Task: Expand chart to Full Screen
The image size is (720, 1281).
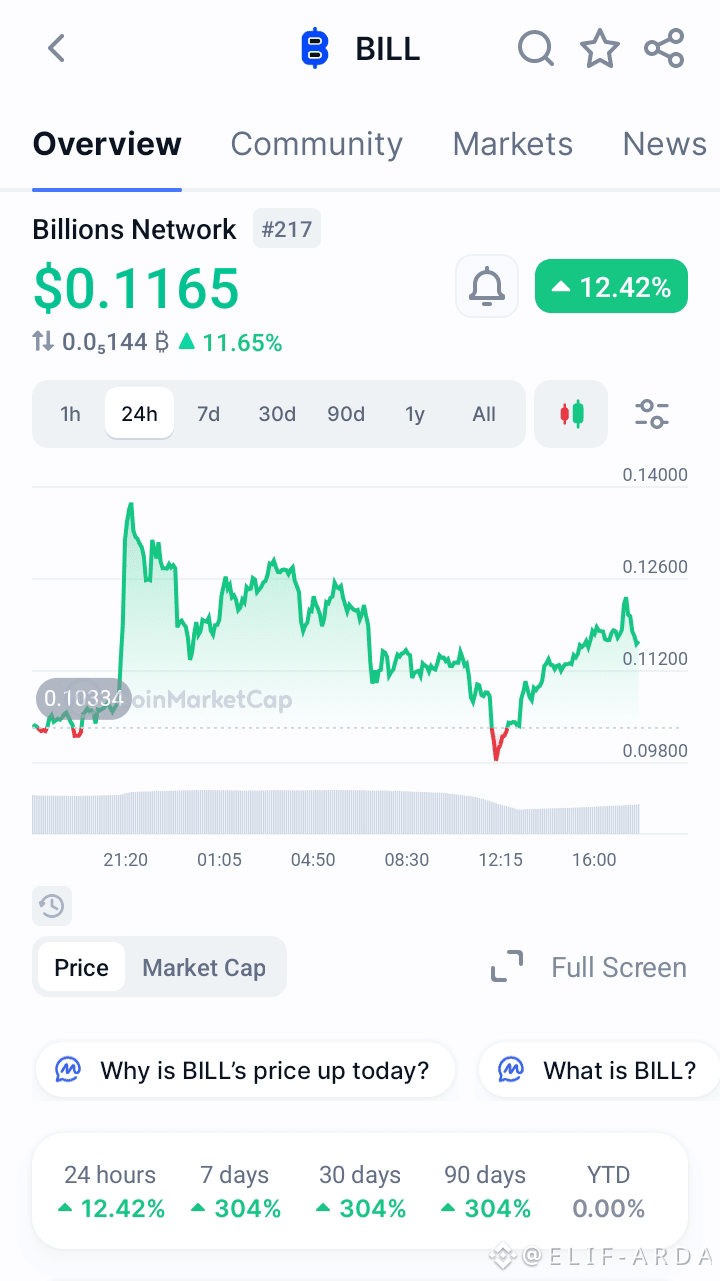Action: [x=589, y=967]
